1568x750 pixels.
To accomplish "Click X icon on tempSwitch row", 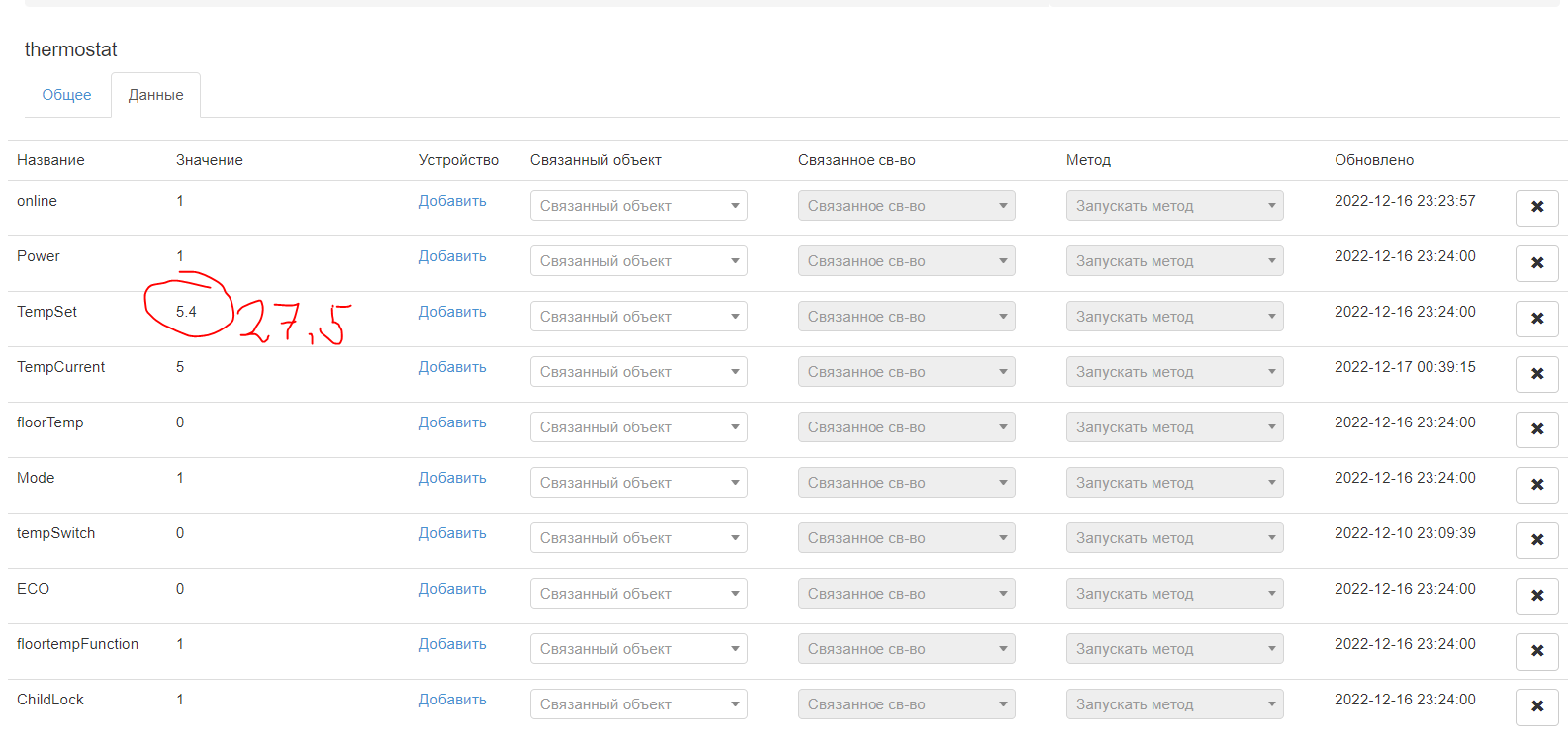I will (x=1536, y=539).
